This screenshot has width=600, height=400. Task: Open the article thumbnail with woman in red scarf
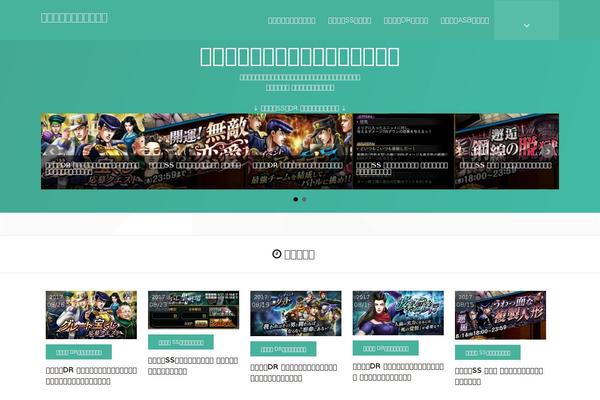pyautogui.click(x=398, y=313)
